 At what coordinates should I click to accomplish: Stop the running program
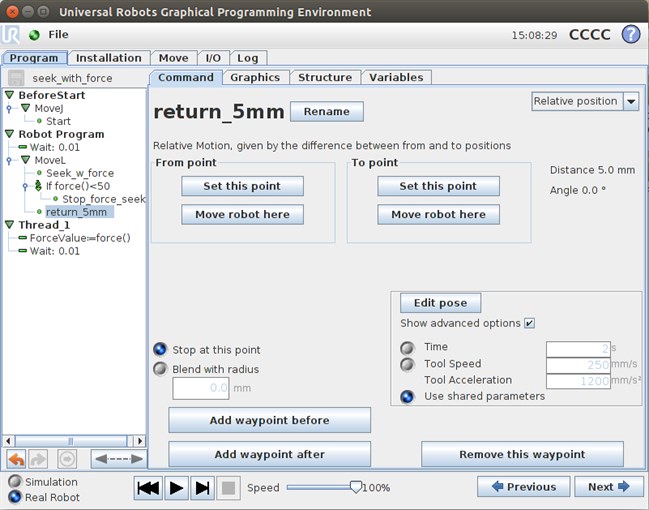[228, 488]
